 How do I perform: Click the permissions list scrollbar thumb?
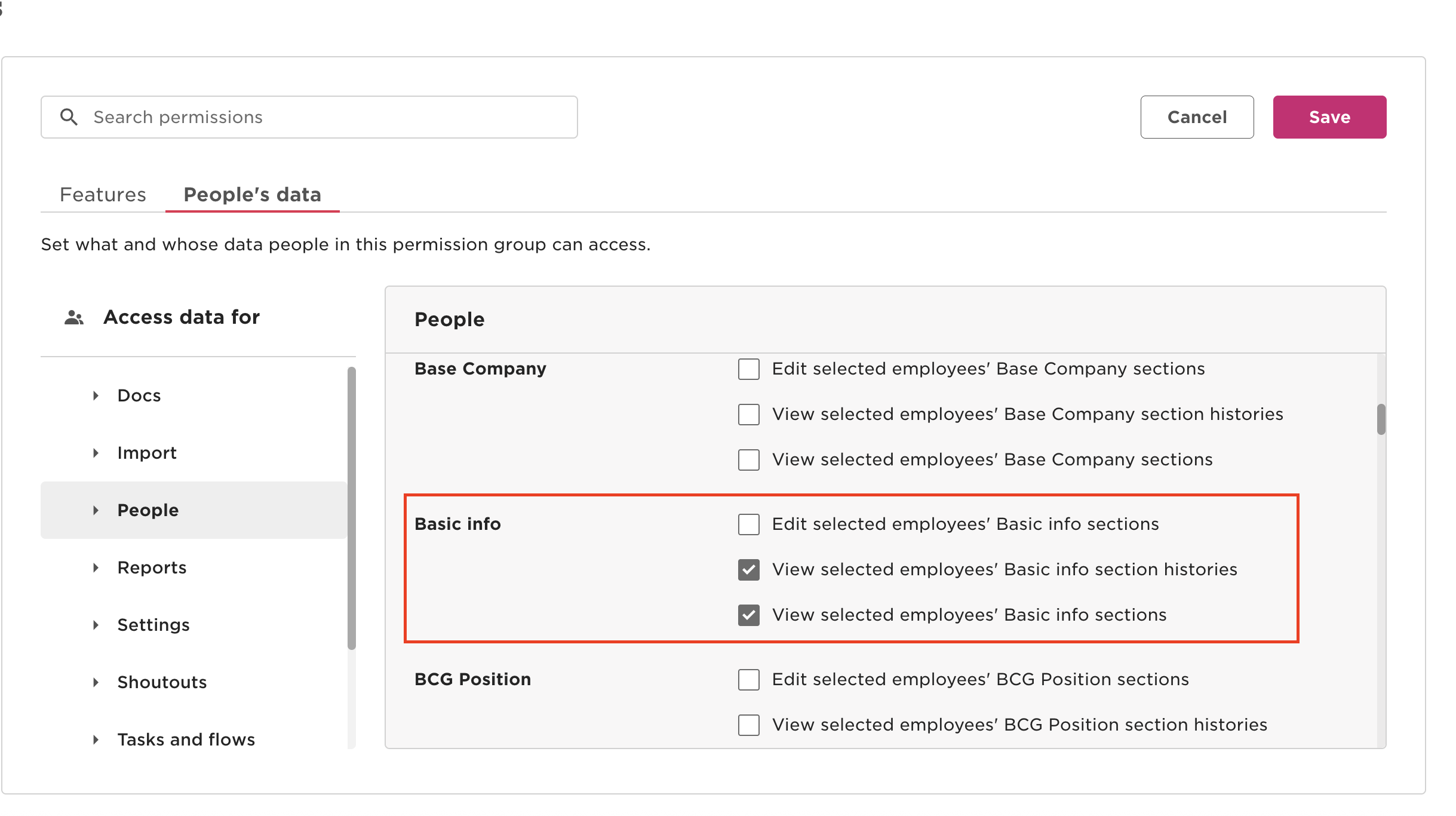1381,419
